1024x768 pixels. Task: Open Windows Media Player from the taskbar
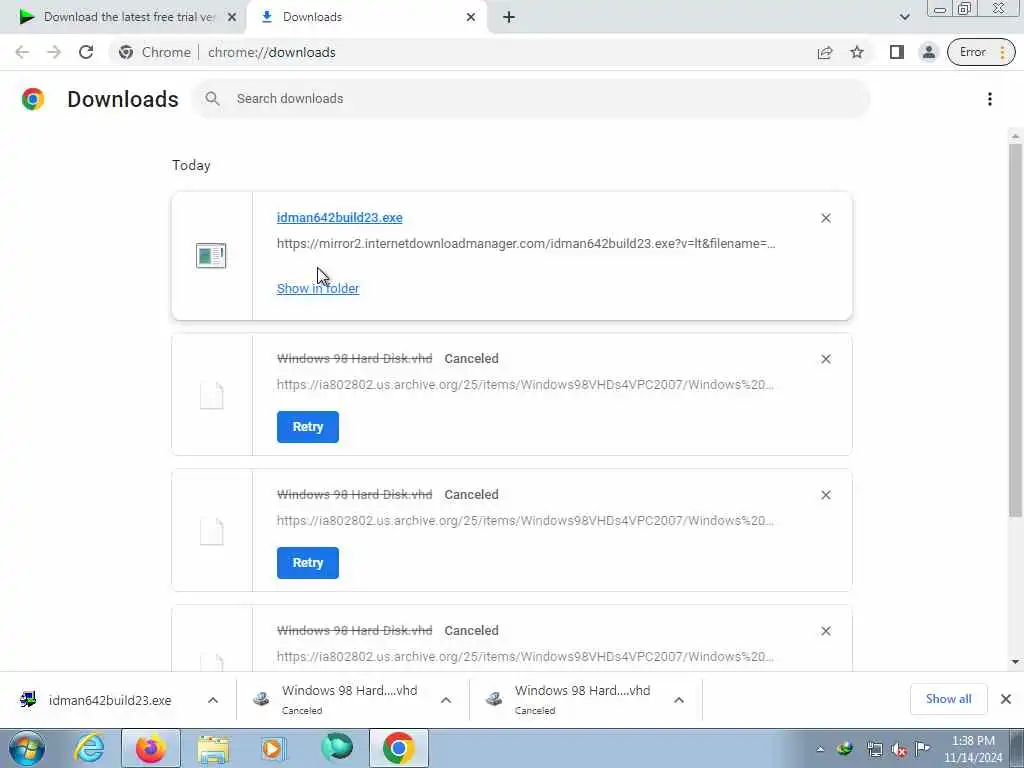coord(274,748)
